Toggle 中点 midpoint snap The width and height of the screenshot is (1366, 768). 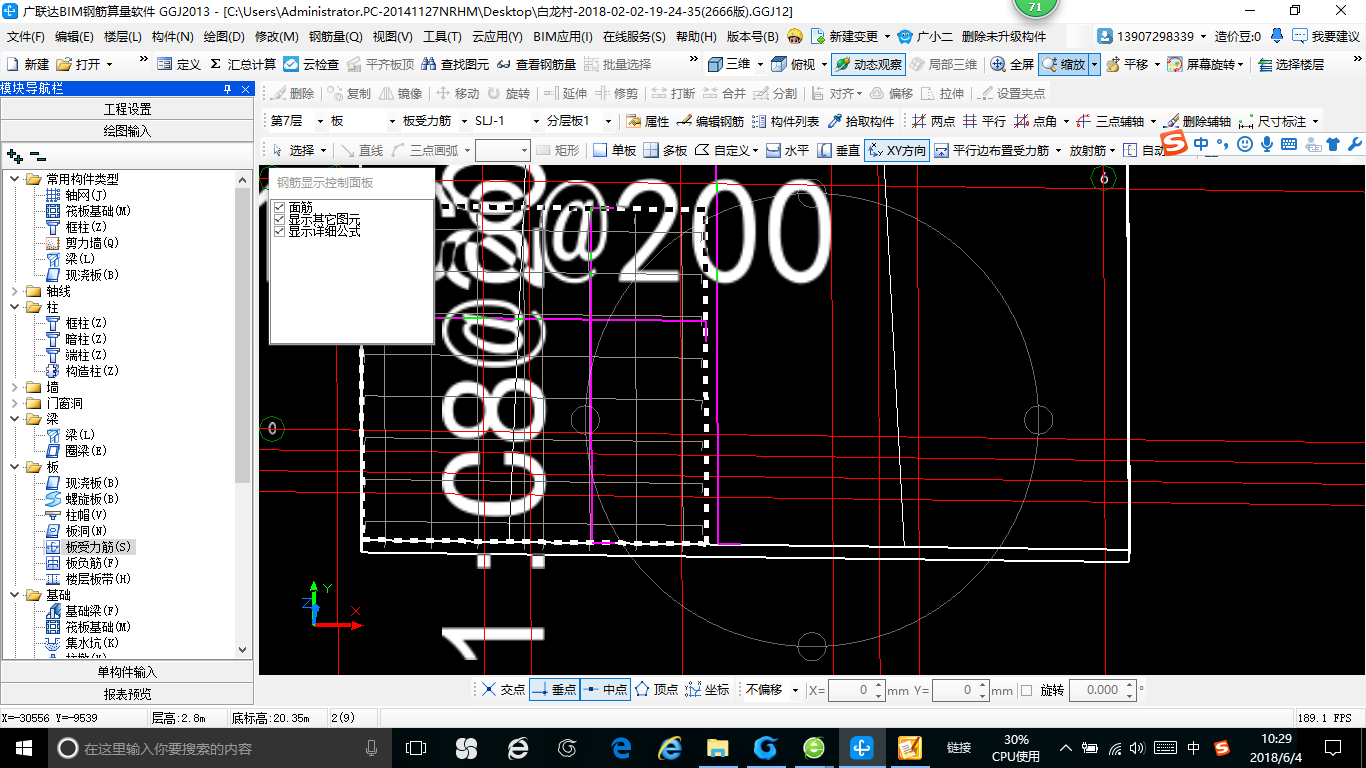click(x=605, y=690)
